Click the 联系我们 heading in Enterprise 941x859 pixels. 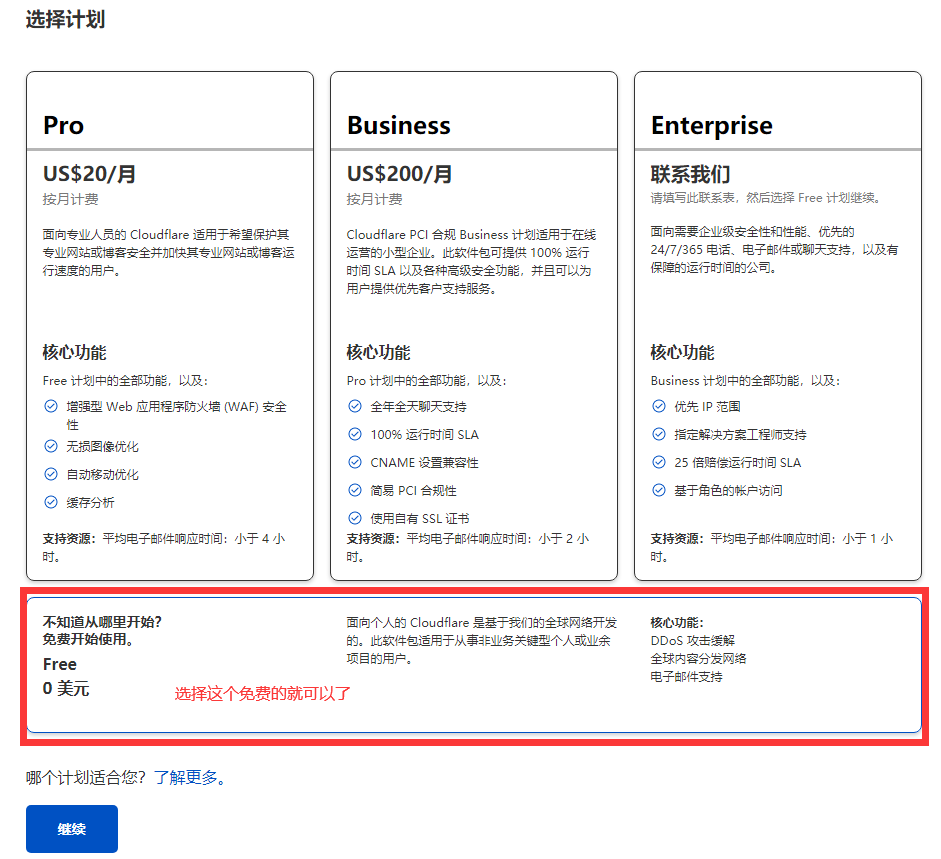pos(690,174)
